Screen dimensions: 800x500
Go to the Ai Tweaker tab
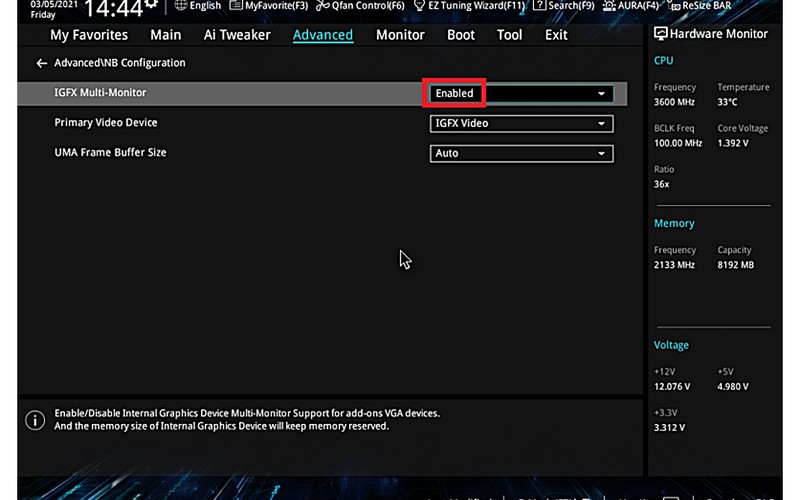(237, 35)
